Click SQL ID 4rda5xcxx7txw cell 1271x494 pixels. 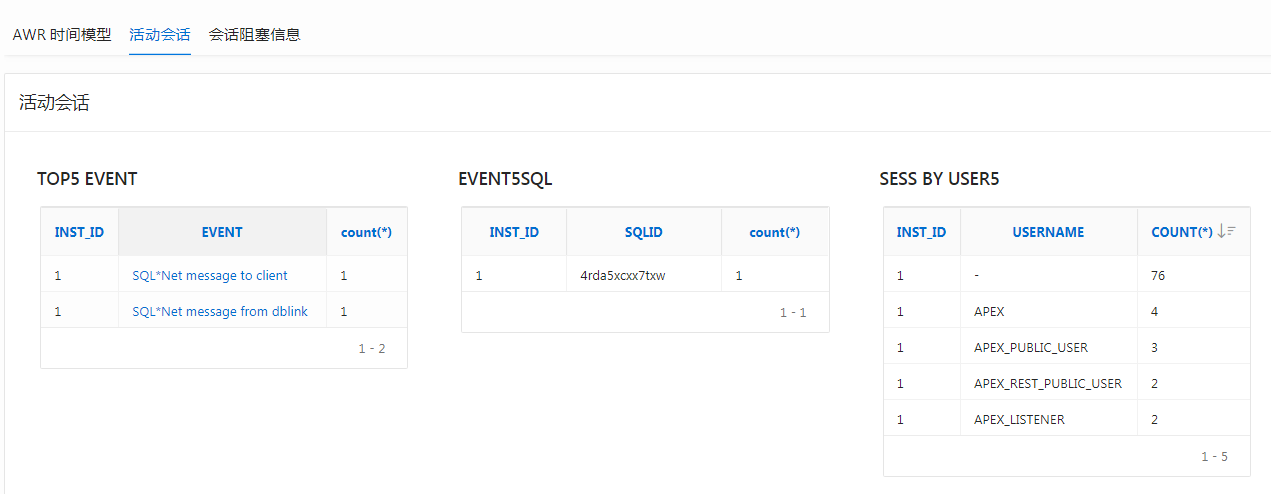tap(623, 275)
